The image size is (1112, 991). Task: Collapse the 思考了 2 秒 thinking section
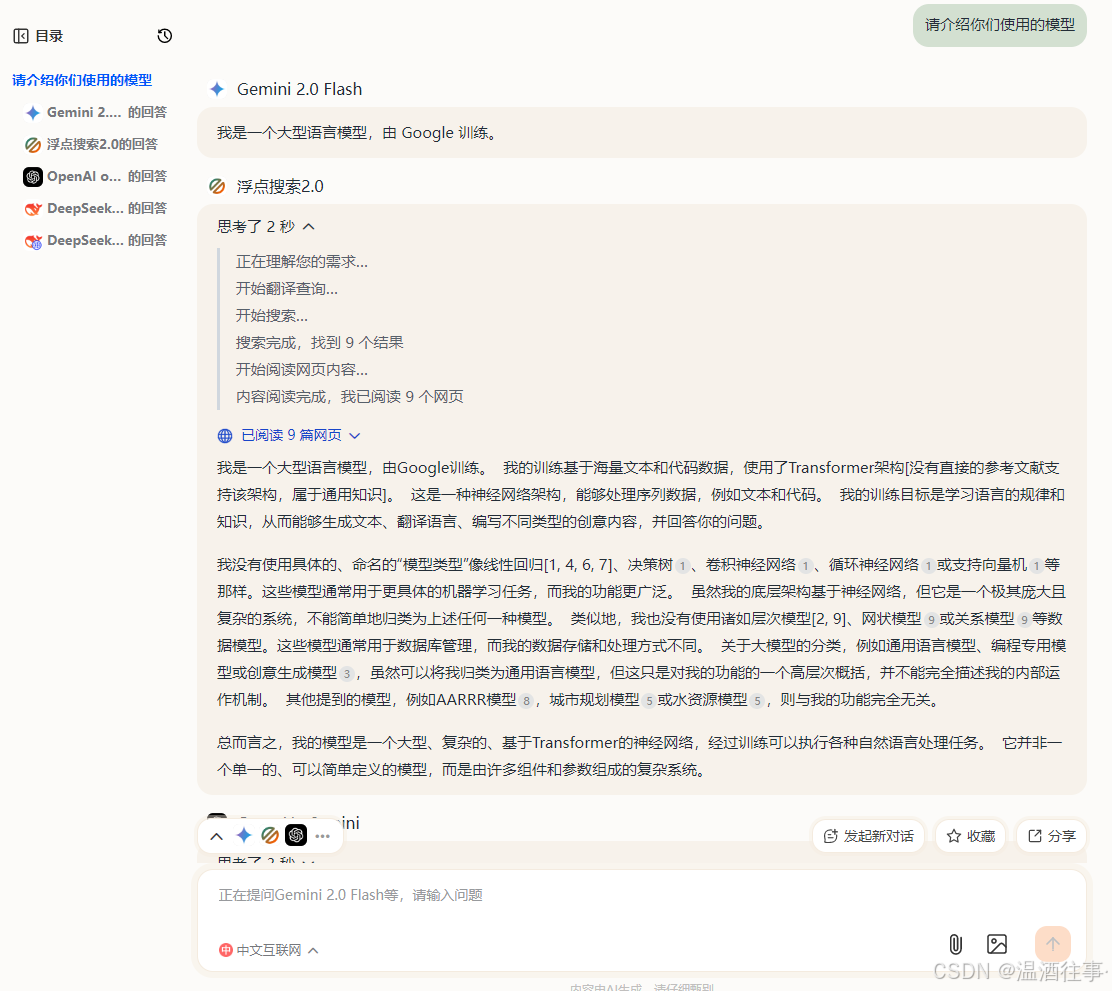pyautogui.click(x=266, y=227)
